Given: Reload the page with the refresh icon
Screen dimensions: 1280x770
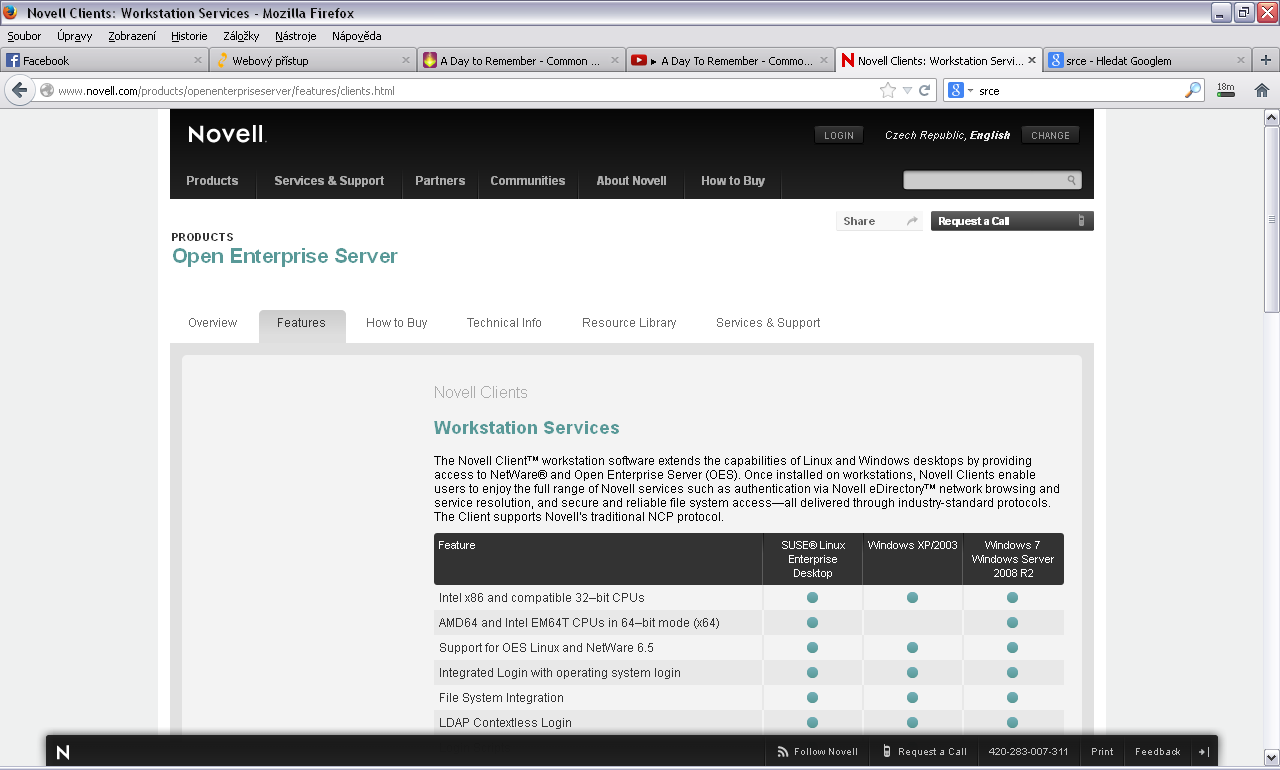Looking at the screenshot, I should tap(925, 90).
